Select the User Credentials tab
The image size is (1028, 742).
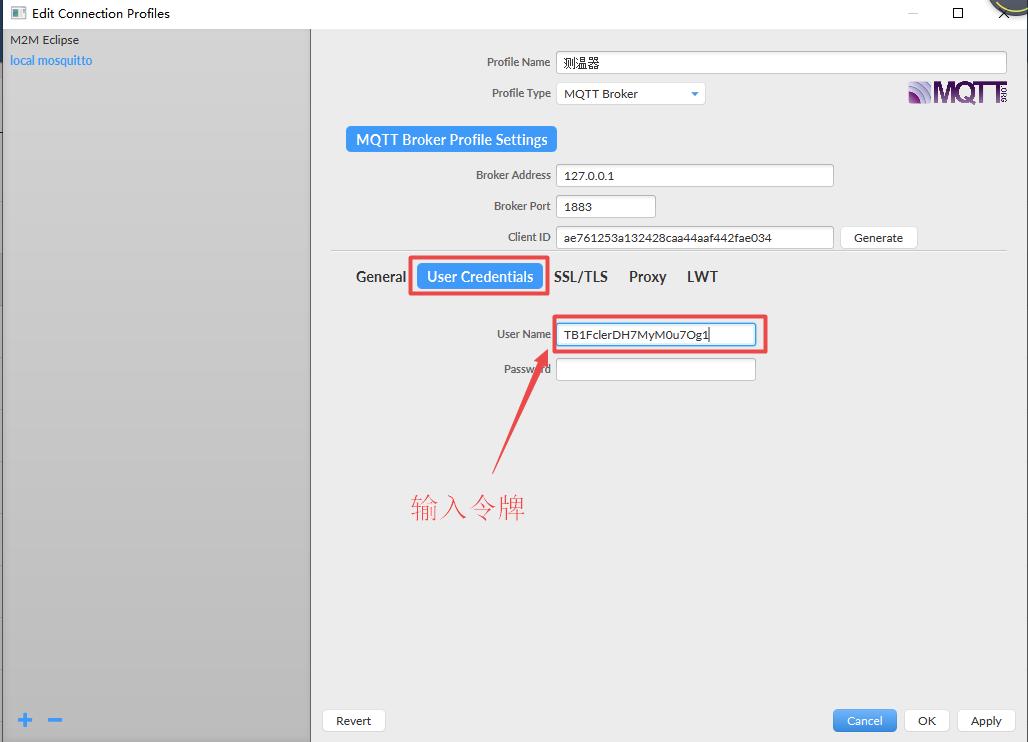click(x=478, y=276)
